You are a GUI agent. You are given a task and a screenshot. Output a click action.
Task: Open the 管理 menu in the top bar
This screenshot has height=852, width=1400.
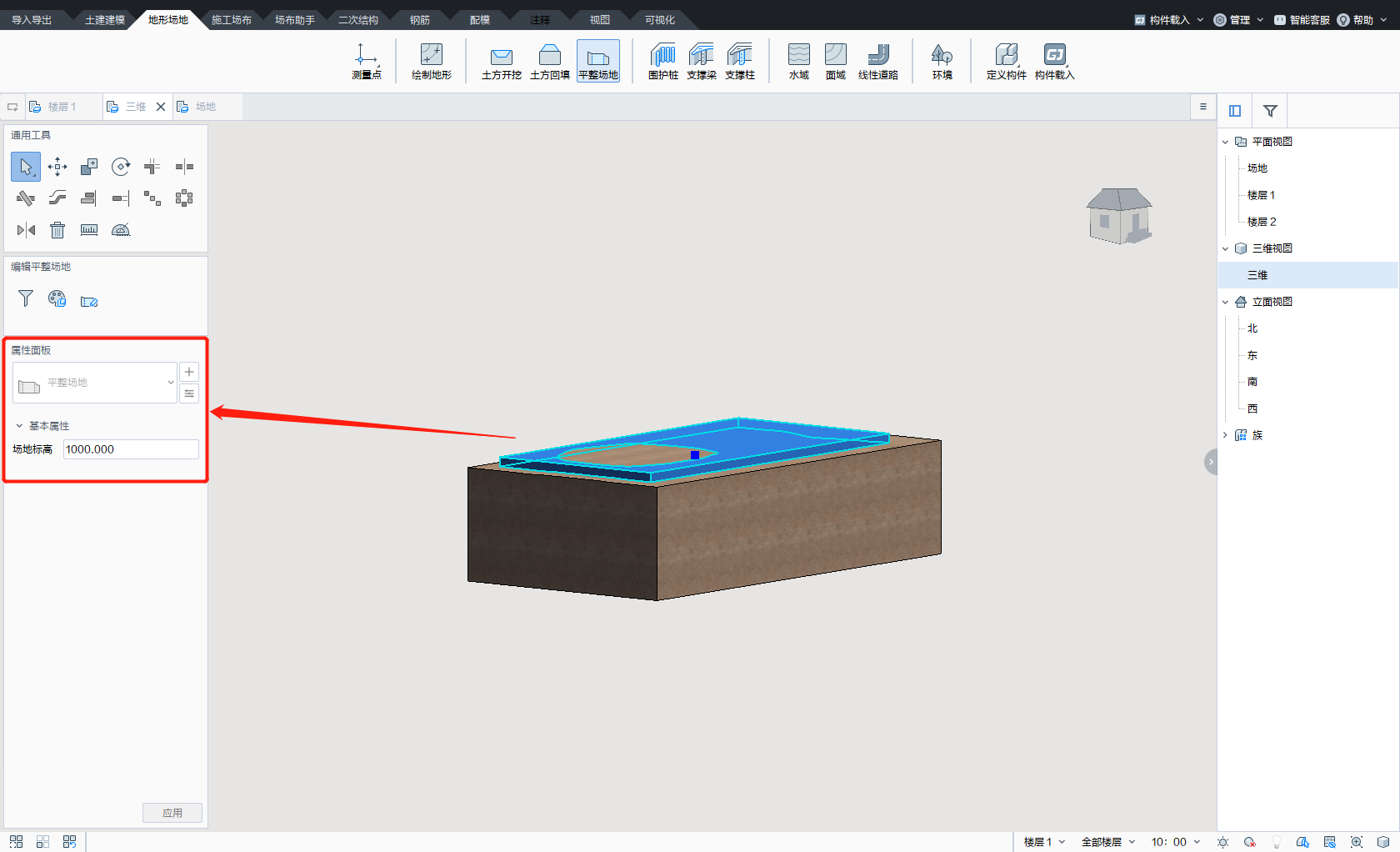click(1238, 20)
